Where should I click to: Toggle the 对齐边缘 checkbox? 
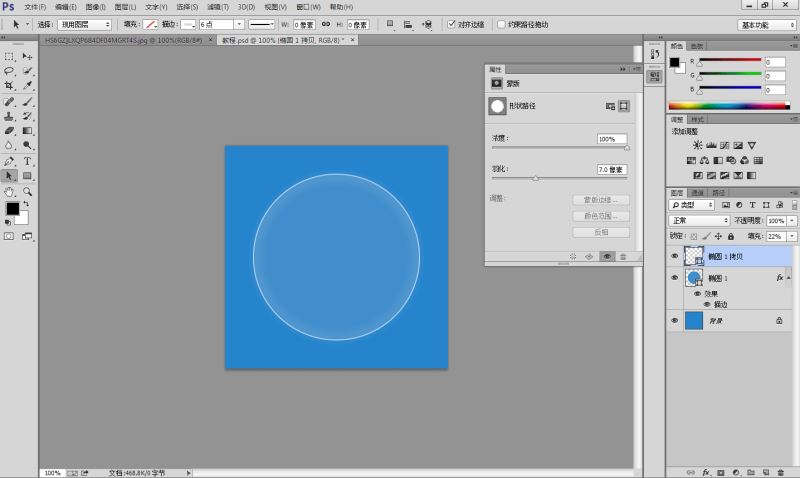click(x=451, y=24)
